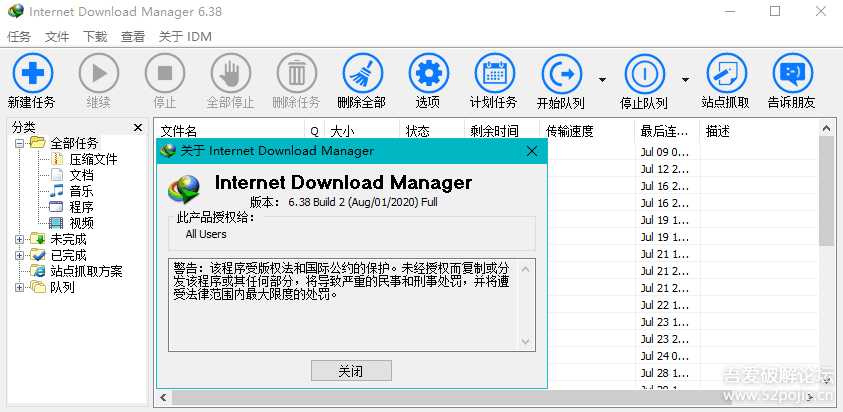The image size is (843, 412).
Task: Sort by 传输速度 column header
Action: [x=587, y=131]
